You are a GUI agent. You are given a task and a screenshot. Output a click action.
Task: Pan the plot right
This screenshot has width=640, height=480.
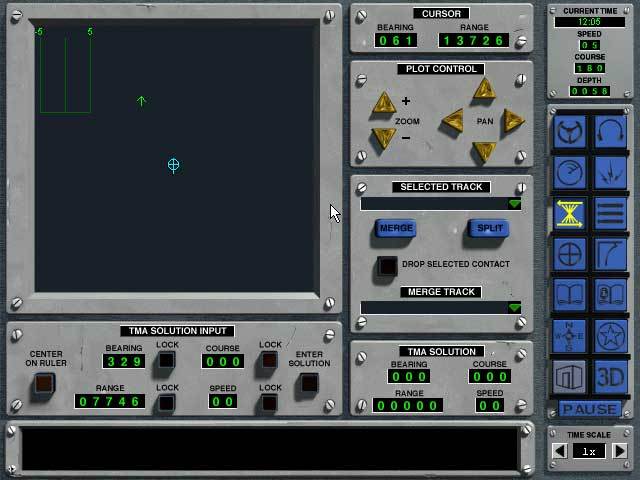(x=513, y=121)
